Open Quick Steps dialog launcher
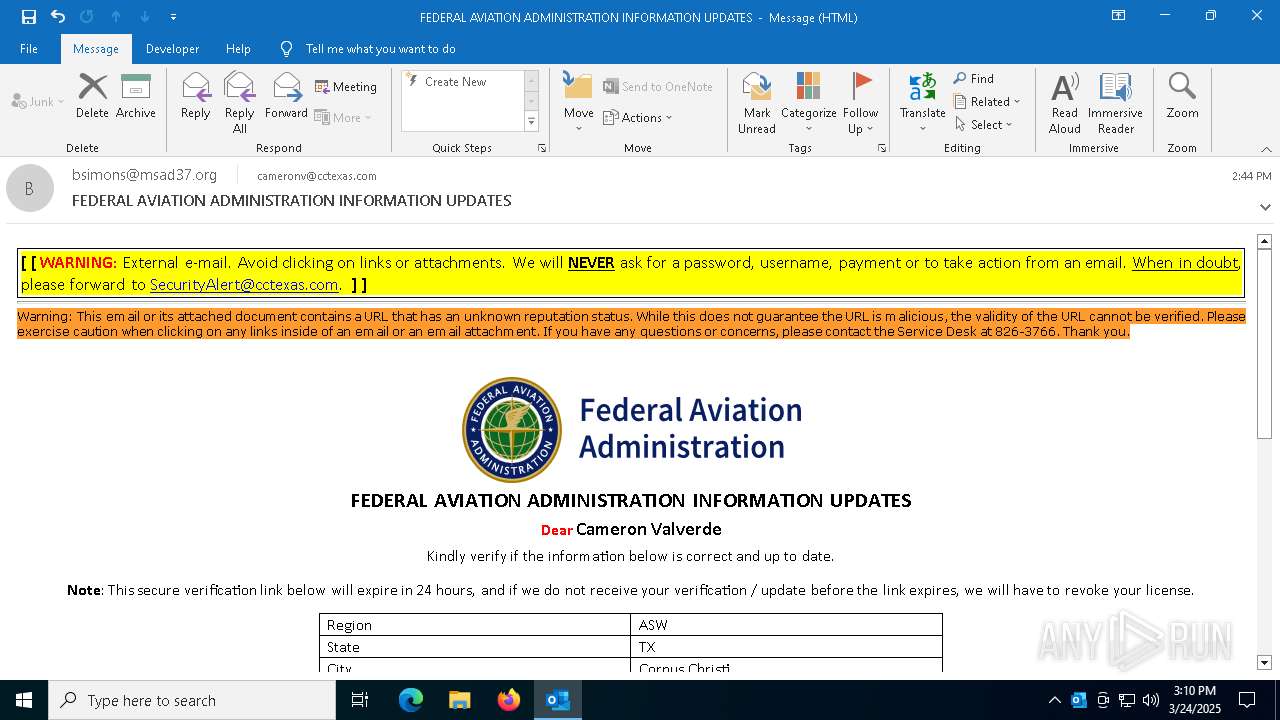 [x=542, y=148]
